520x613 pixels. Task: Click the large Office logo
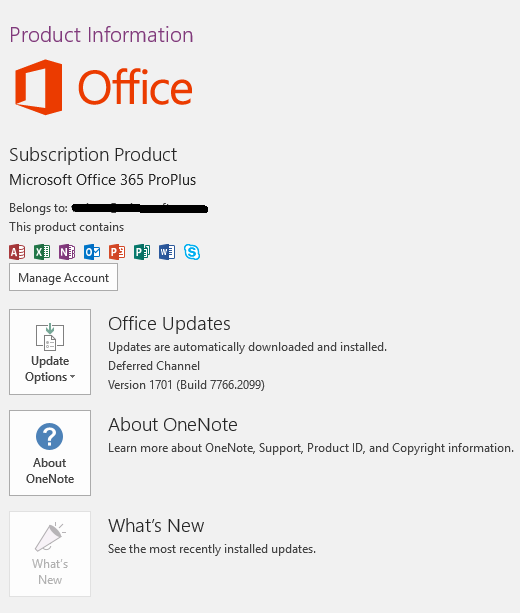tap(104, 87)
